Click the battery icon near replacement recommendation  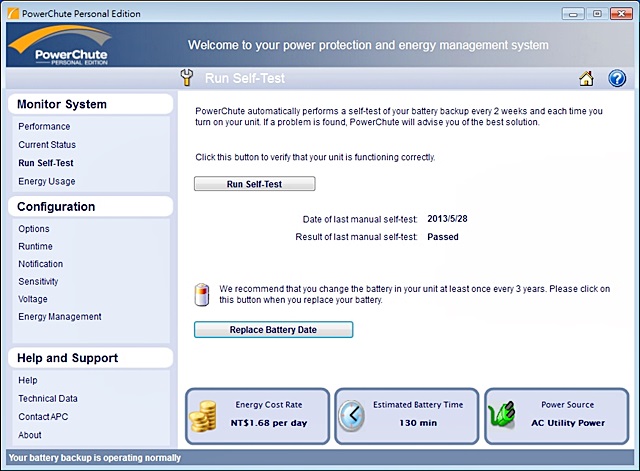click(x=202, y=295)
